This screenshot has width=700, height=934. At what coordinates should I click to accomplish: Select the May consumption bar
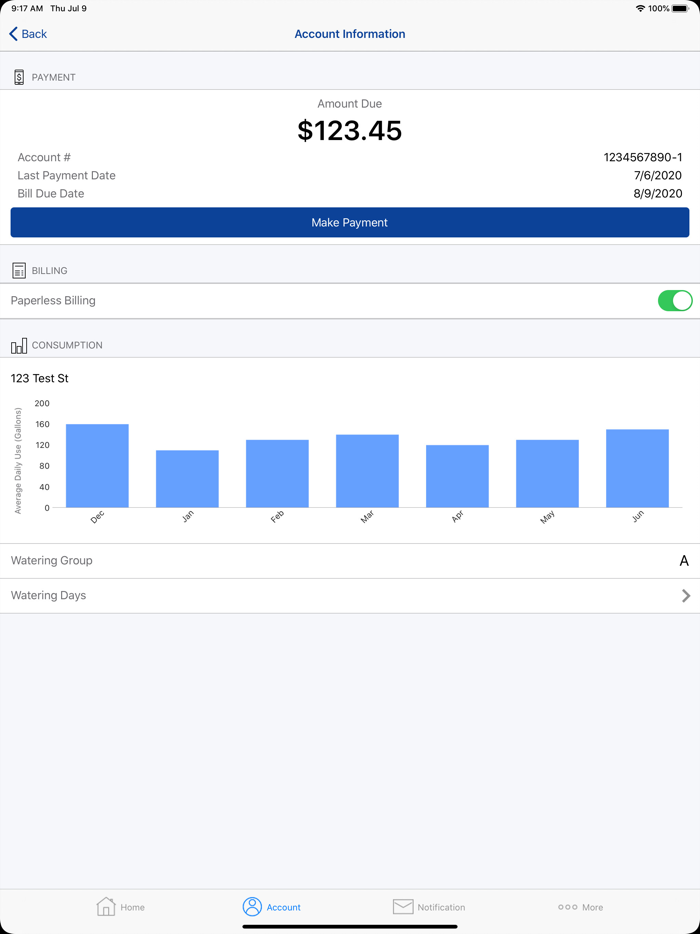tap(547, 474)
